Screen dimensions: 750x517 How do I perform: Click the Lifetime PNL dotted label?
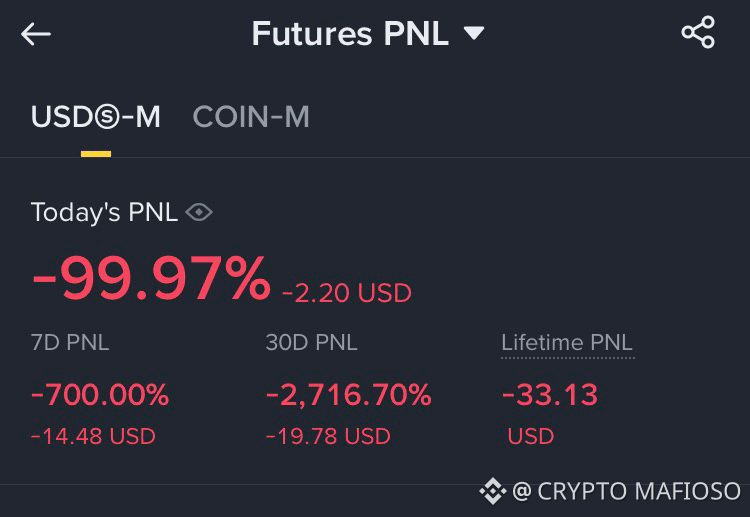(567, 343)
